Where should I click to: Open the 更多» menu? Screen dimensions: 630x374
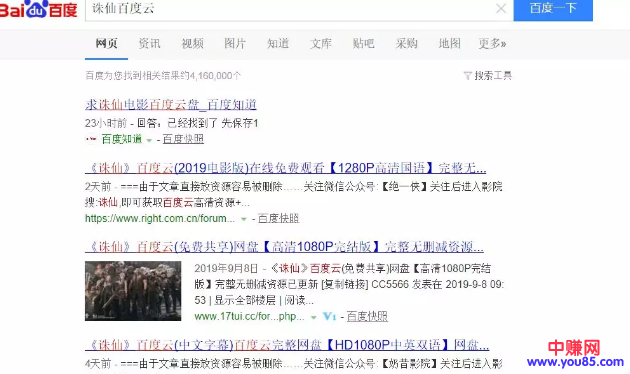point(492,43)
